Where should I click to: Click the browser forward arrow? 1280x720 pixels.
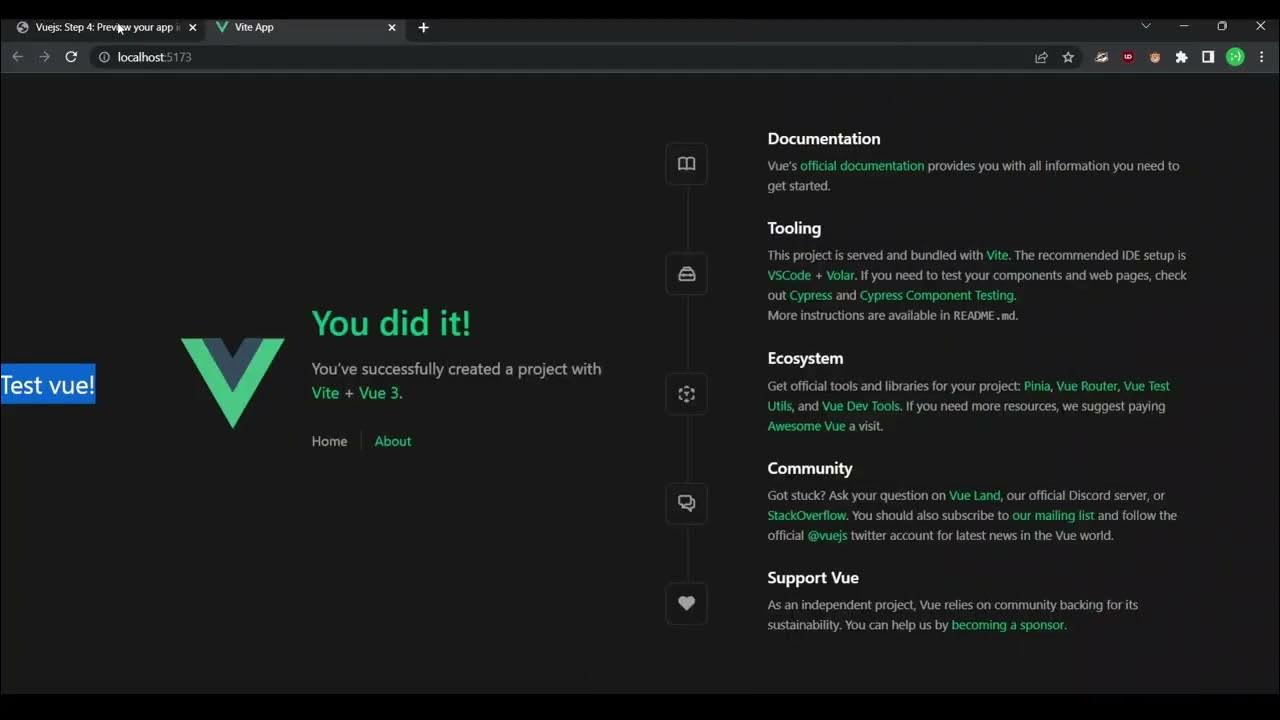(x=44, y=57)
